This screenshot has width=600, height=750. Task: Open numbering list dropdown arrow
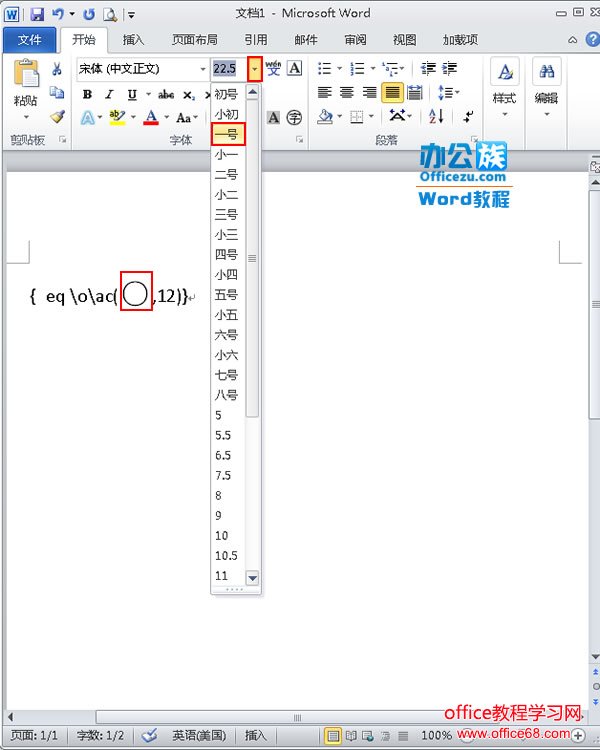tap(373, 69)
